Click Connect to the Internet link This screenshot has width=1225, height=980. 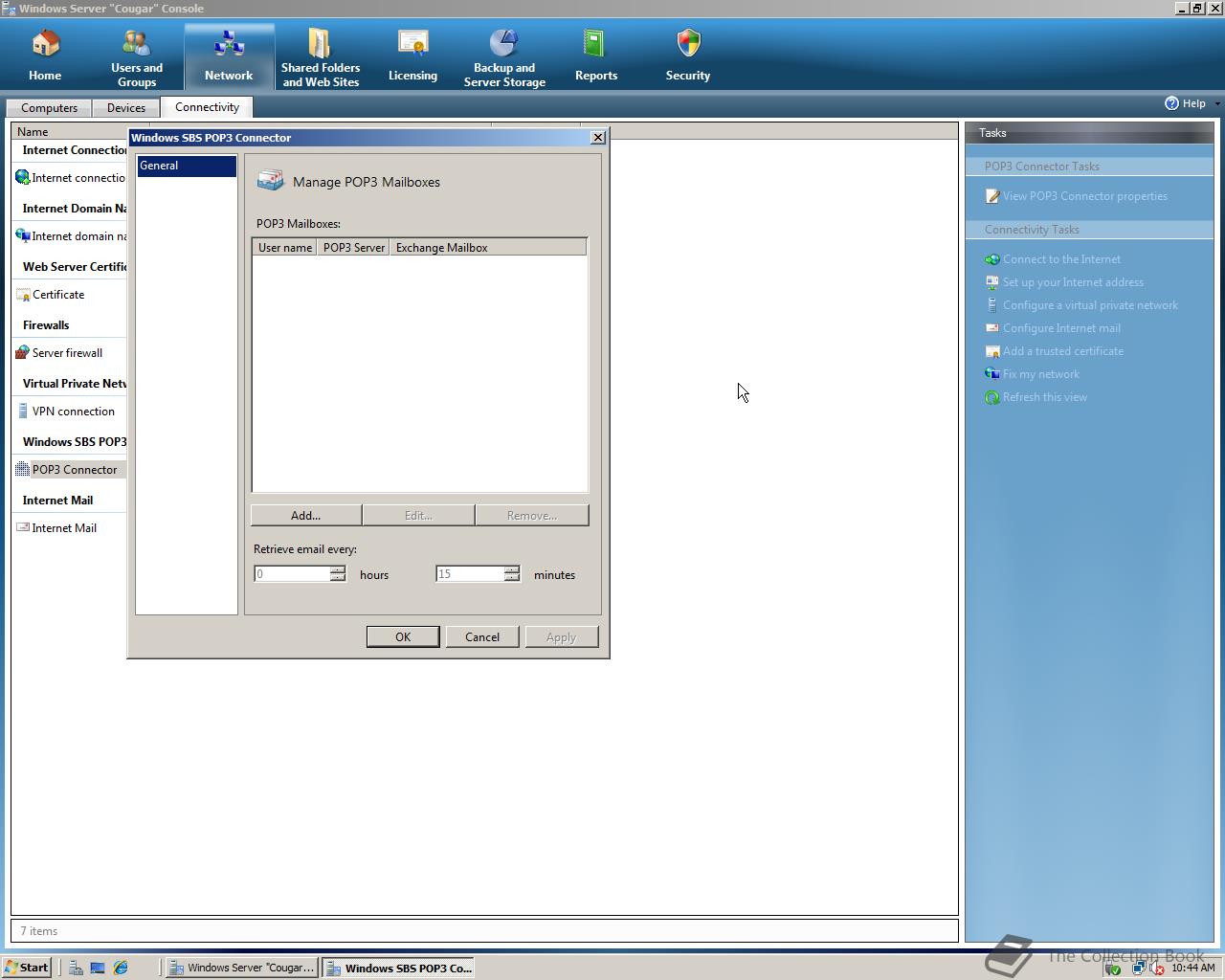point(1061,259)
